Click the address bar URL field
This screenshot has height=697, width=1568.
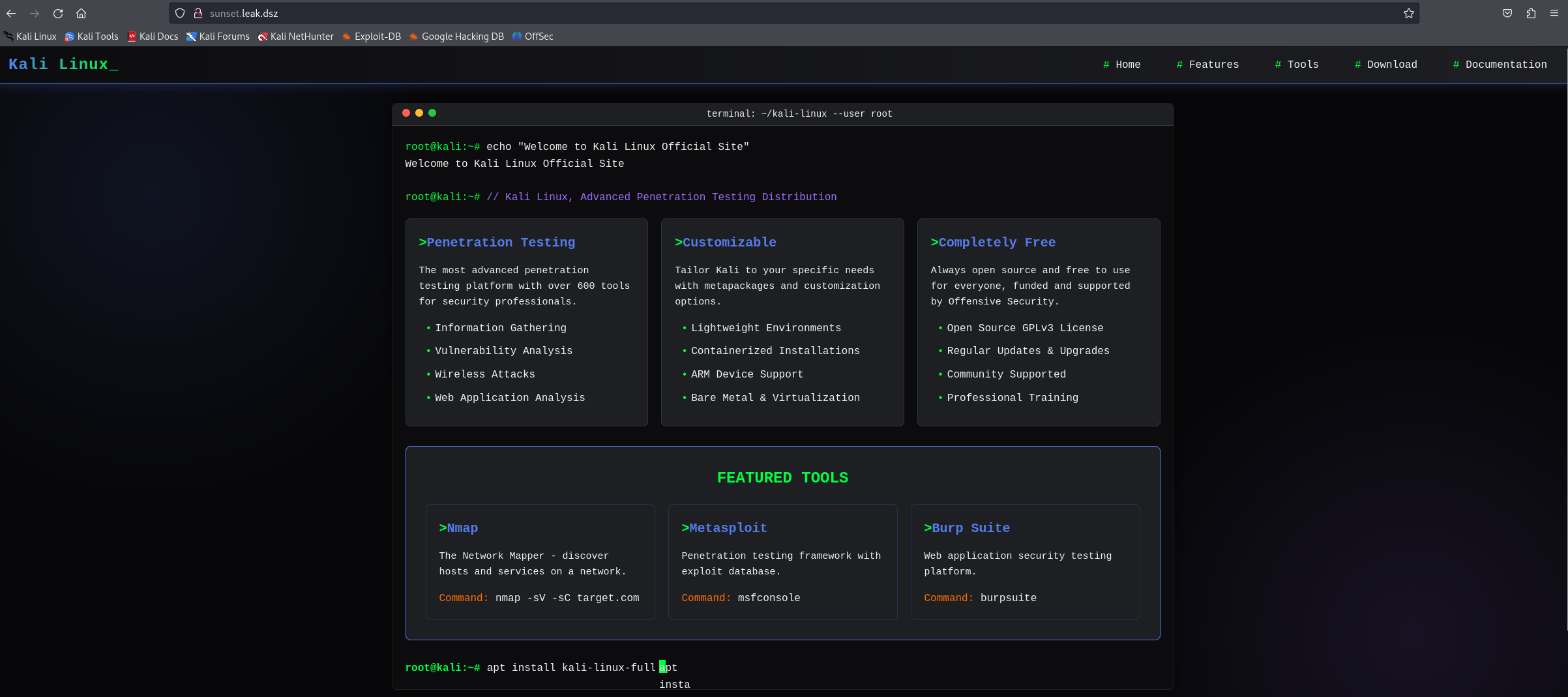[782, 13]
